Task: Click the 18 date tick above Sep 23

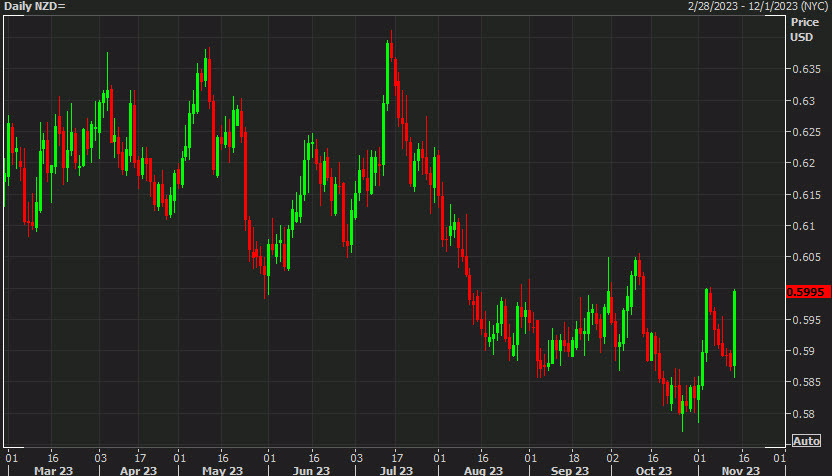Action: pyautogui.click(x=574, y=458)
